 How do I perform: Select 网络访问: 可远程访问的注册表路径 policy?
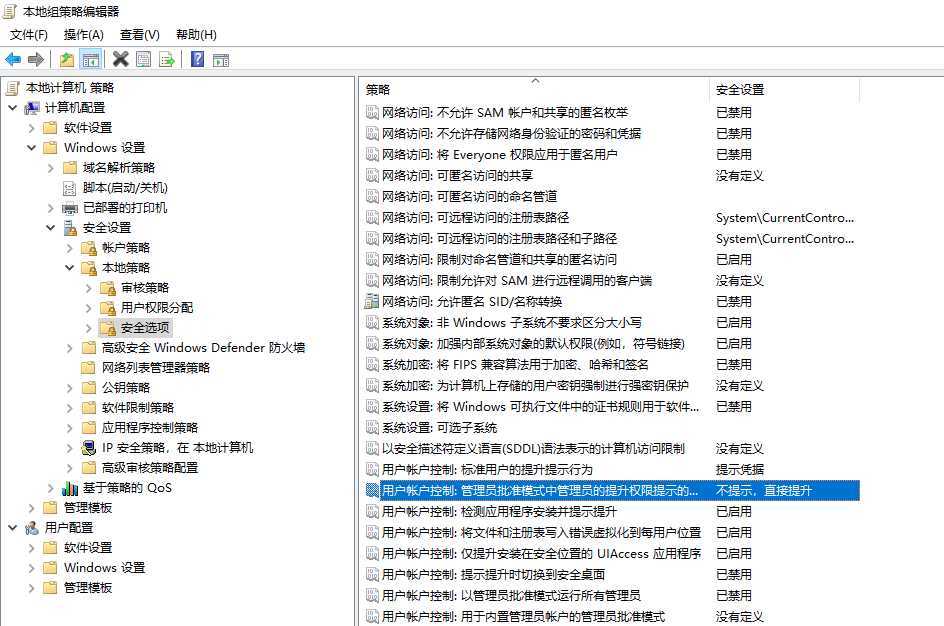click(x=476, y=218)
